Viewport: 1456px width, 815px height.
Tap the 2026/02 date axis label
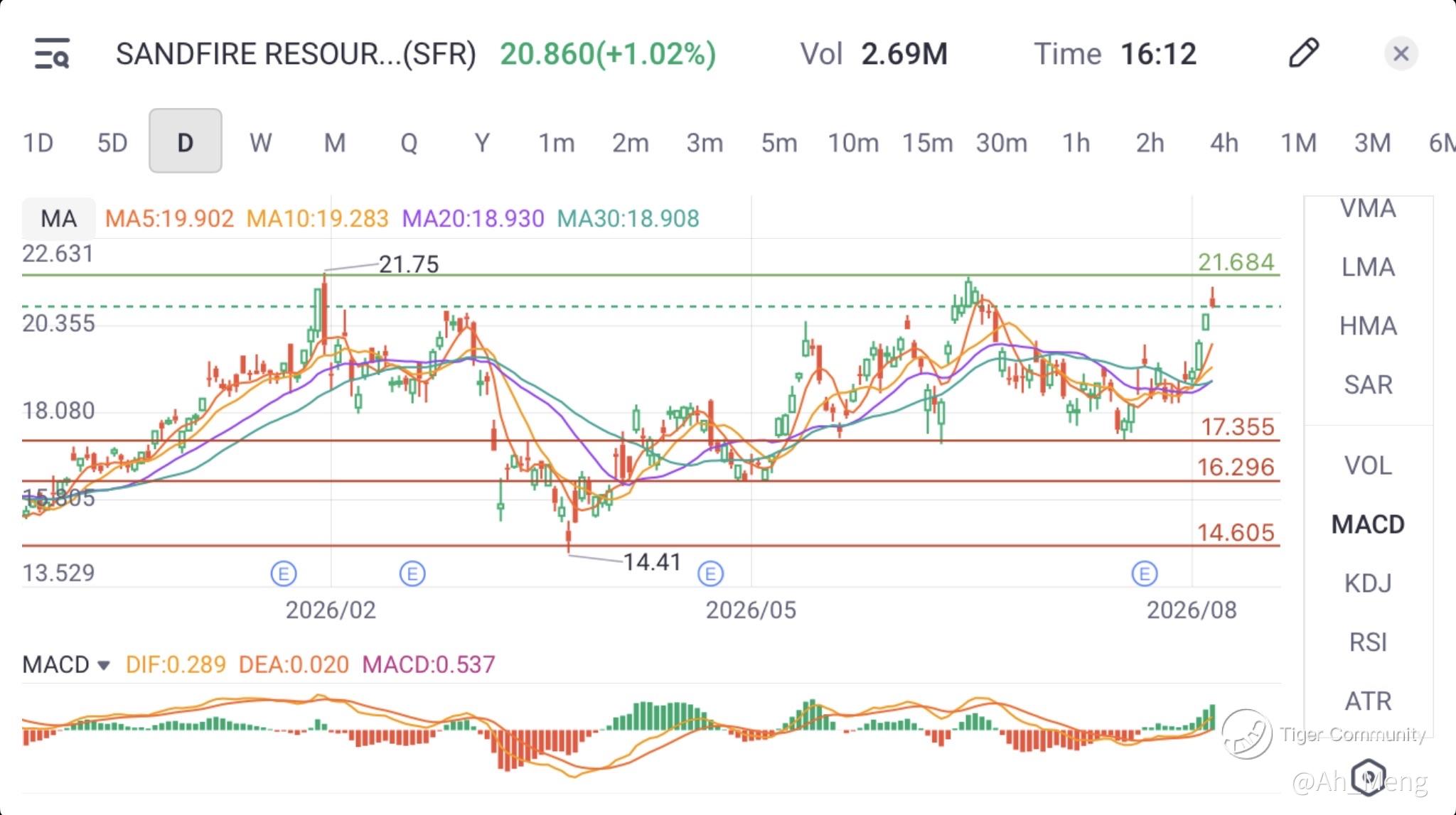click(331, 610)
